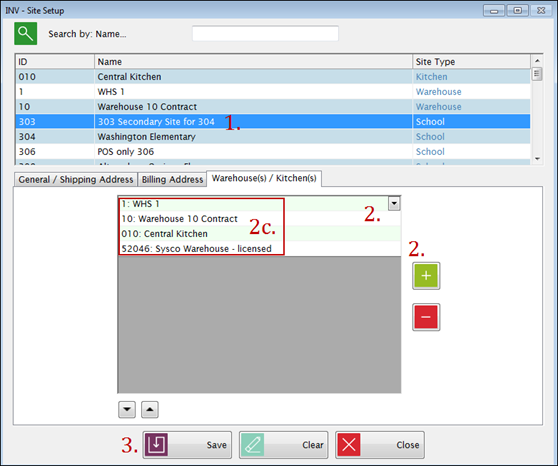The width and height of the screenshot is (558, 466).
Task: Select the Washington Elementary row
Action: 273,137
